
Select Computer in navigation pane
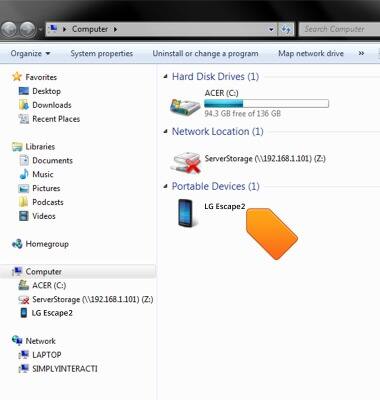43,272
